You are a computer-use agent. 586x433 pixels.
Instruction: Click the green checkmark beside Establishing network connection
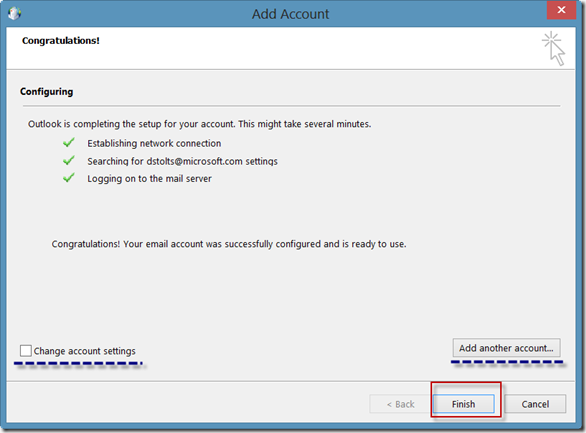click(69, 143)
